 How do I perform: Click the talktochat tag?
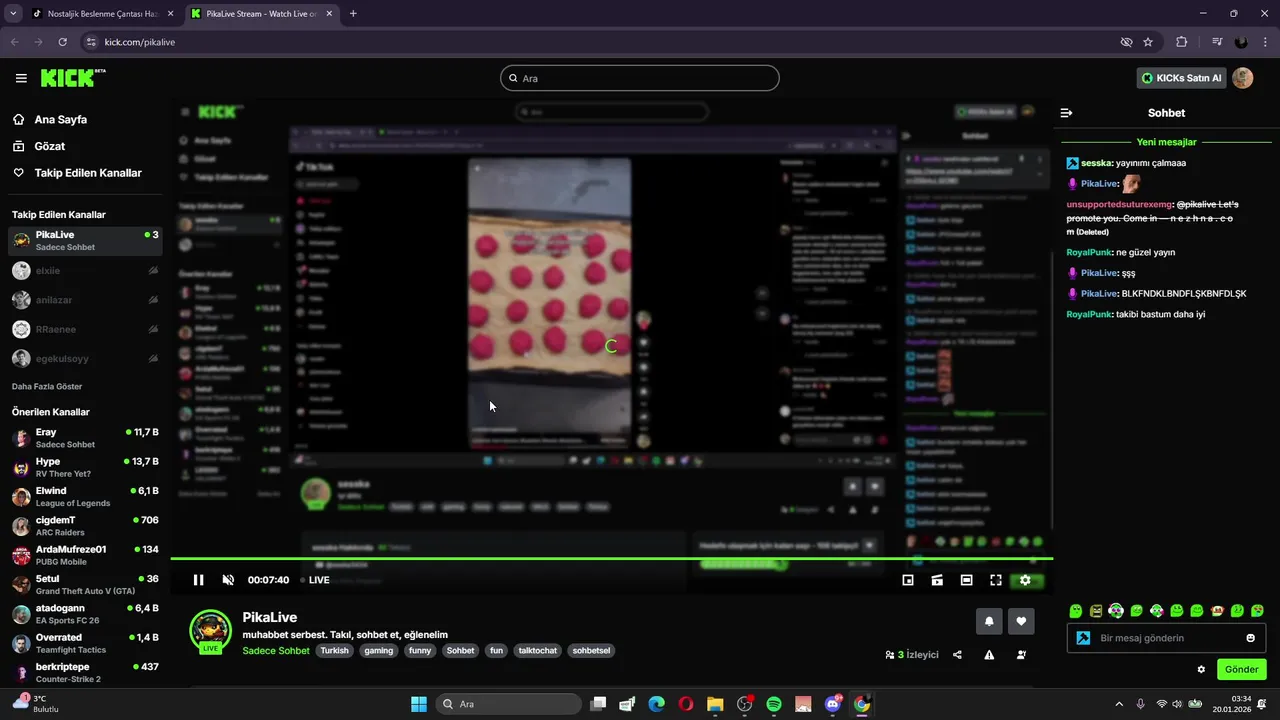point(538,651)
